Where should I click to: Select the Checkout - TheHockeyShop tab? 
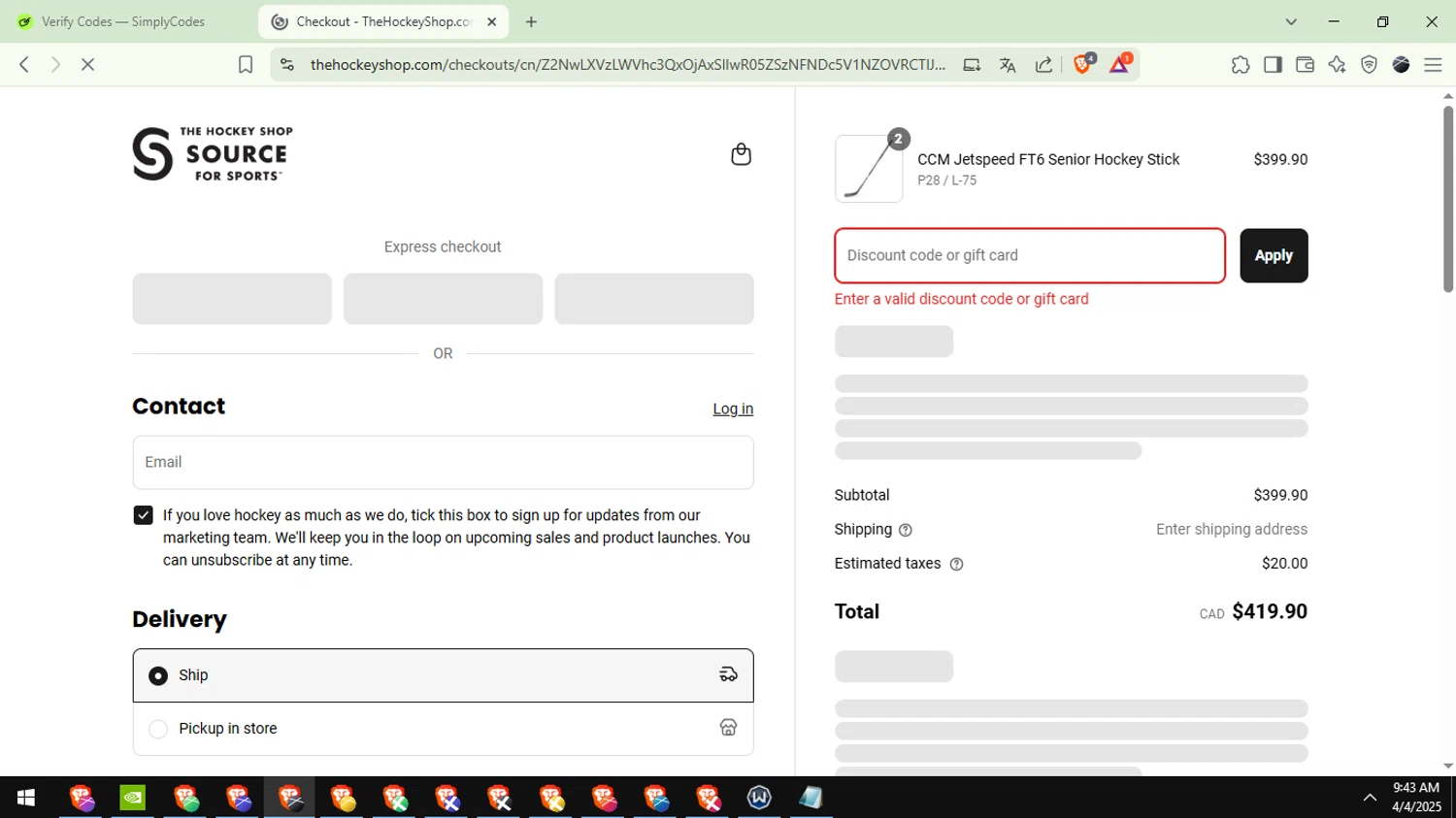383,21
